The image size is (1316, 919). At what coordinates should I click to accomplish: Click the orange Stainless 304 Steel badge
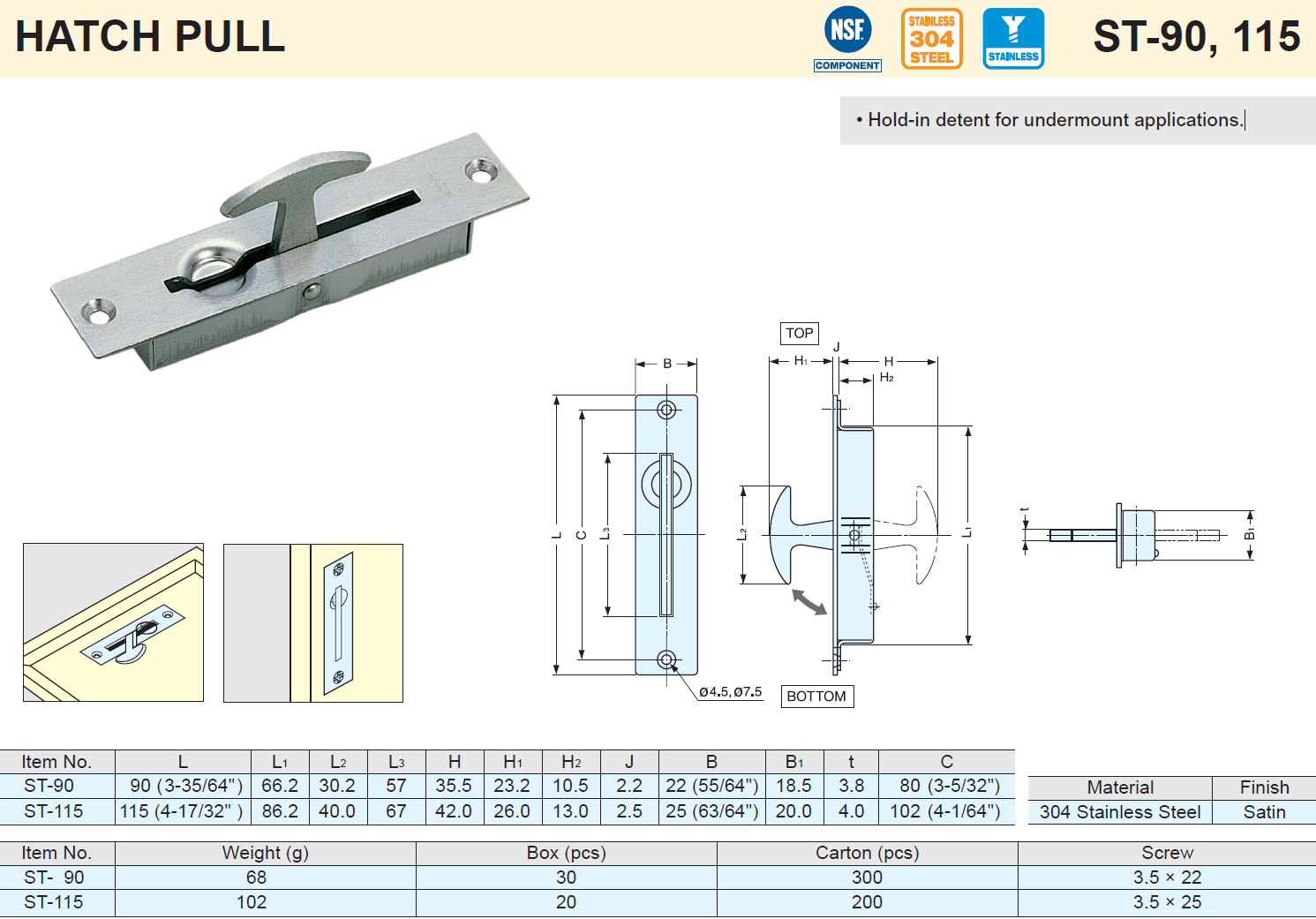pyautogui.click(x=931, y=39)
